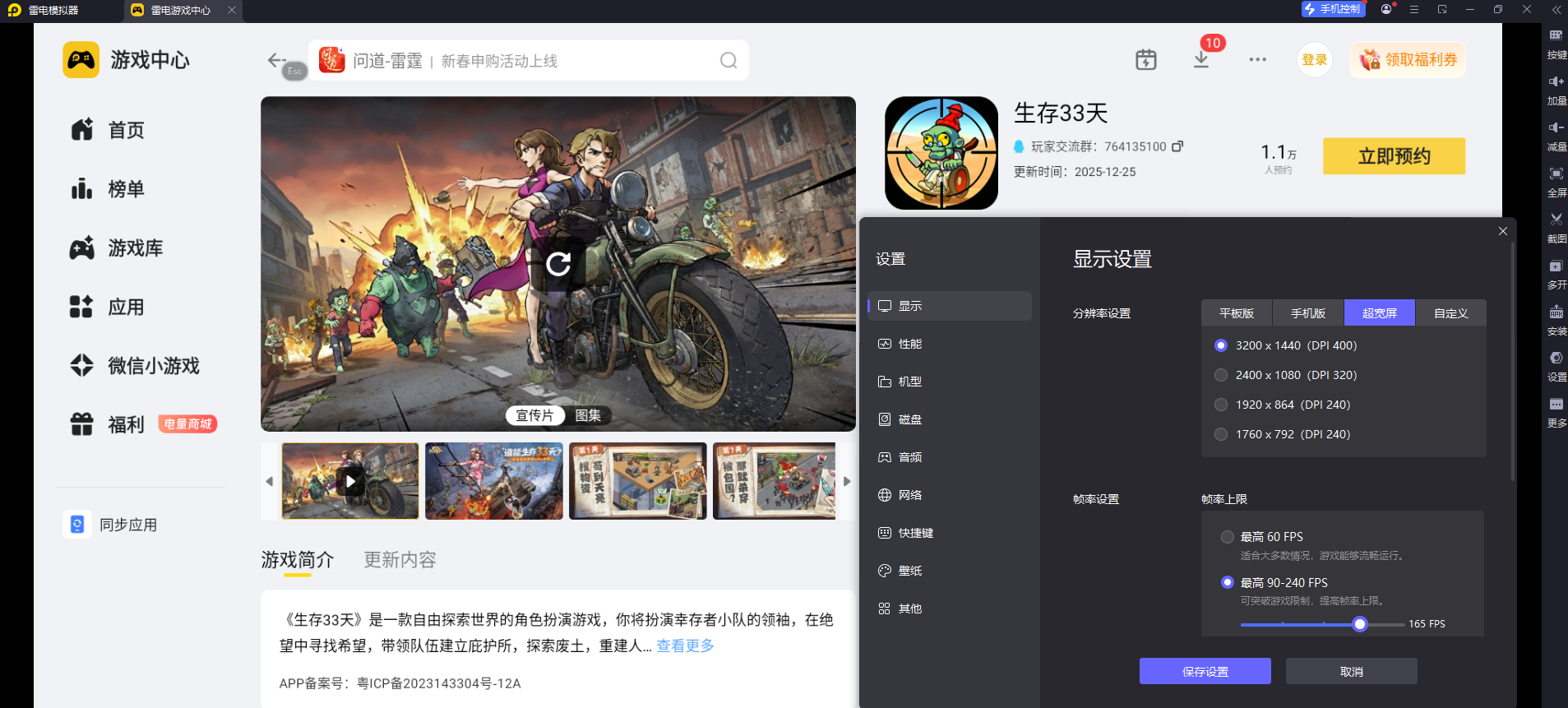Click the user account icon in the title bar

(x=1387, y=9)
